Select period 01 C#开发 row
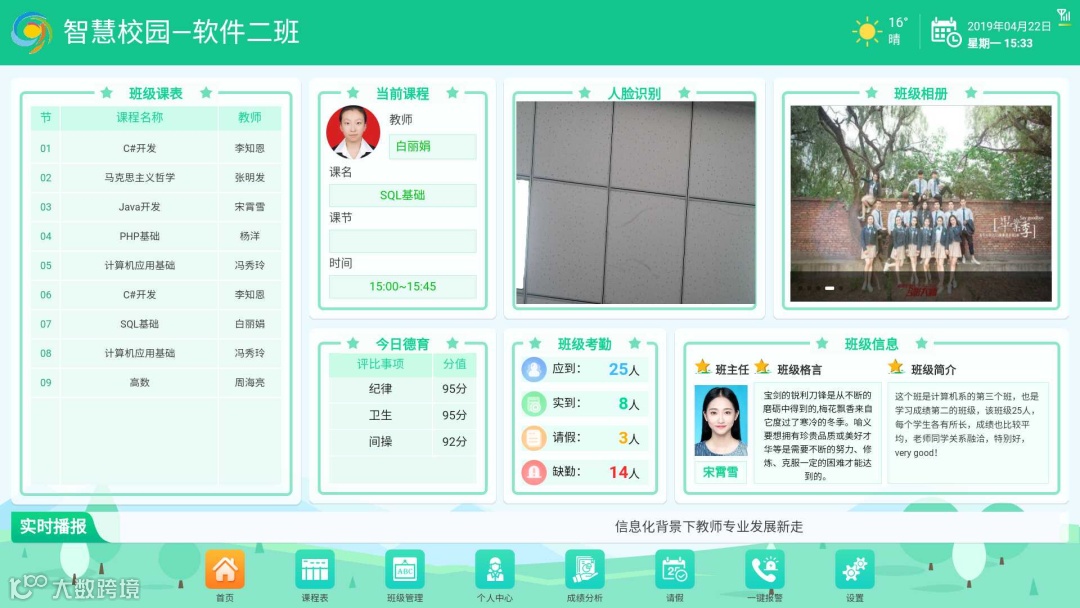The width and height of the screenshot is (1080, 608). point(156,148)
